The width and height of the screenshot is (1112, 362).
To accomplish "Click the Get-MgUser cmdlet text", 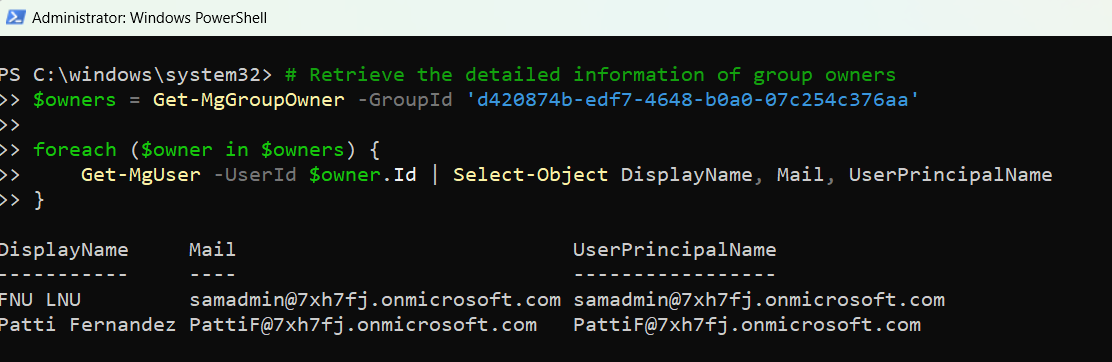I will coord(140,175).
